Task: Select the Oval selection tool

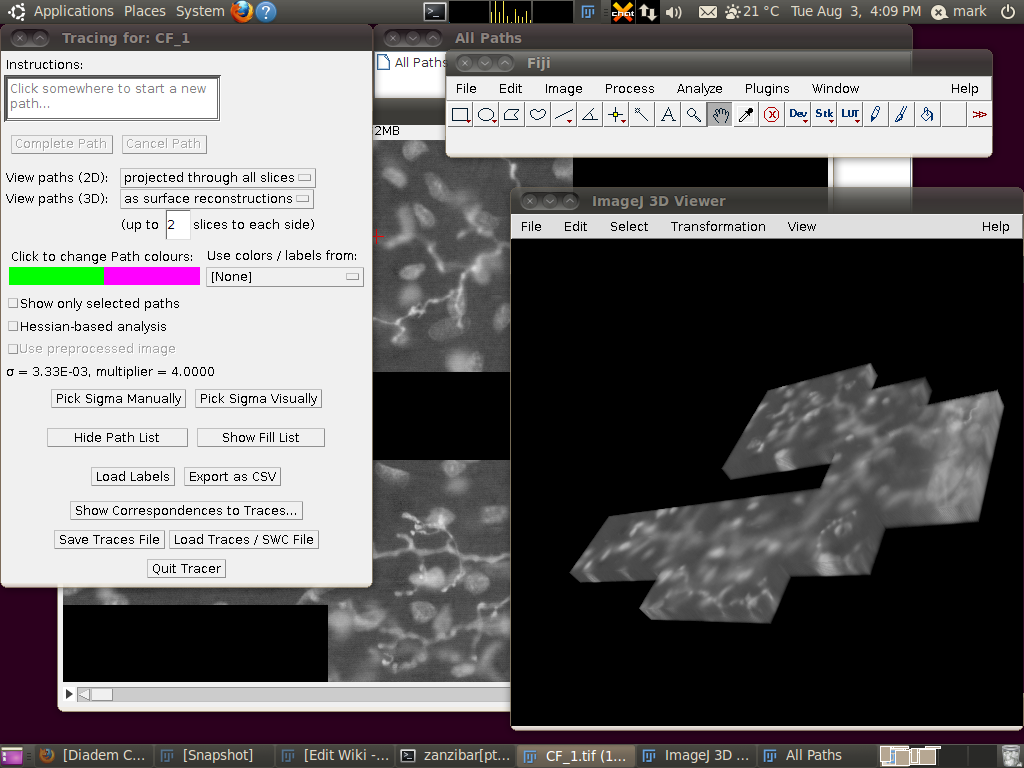Action: (486, 115)
